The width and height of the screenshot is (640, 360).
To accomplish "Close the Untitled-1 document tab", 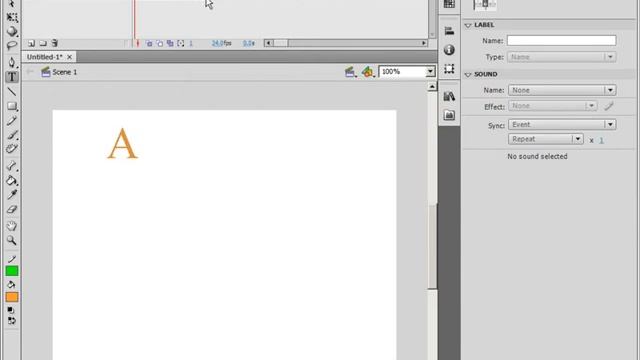I will coord(69,57).
